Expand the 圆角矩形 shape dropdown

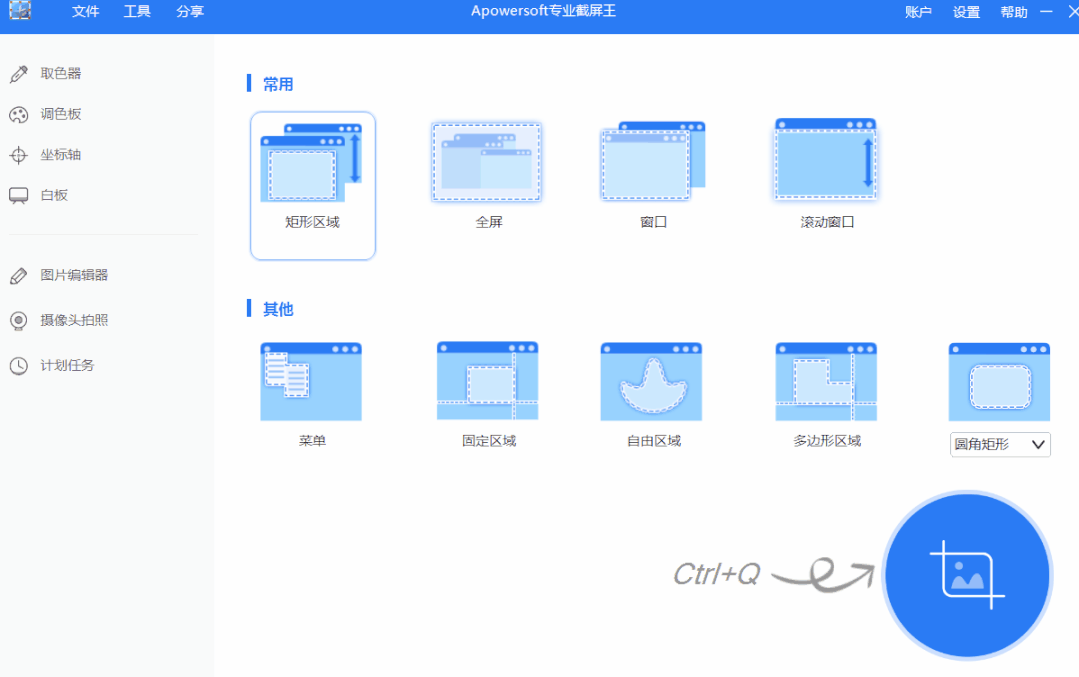pos(1000,444)
